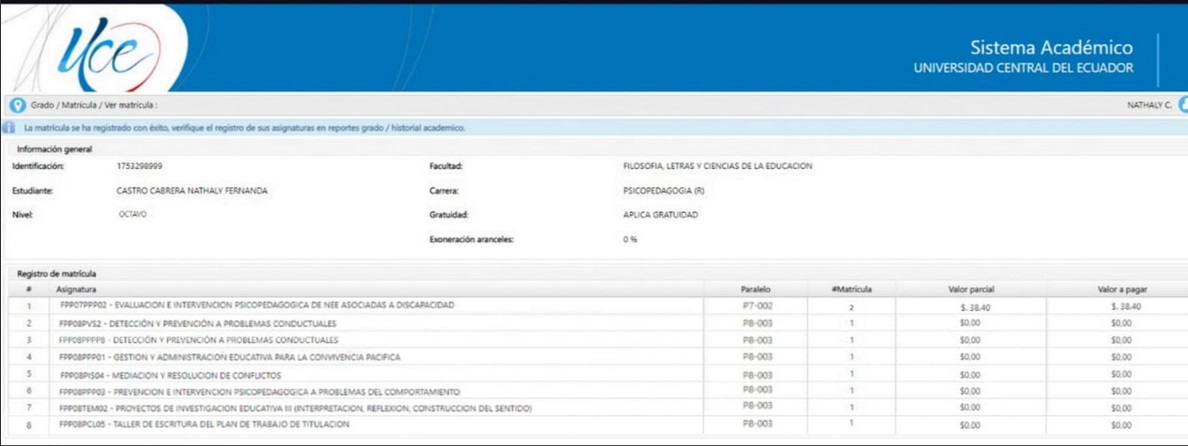Click the Grado breadcrumb link
This screenshot has width=1188, height=446.
41,105
